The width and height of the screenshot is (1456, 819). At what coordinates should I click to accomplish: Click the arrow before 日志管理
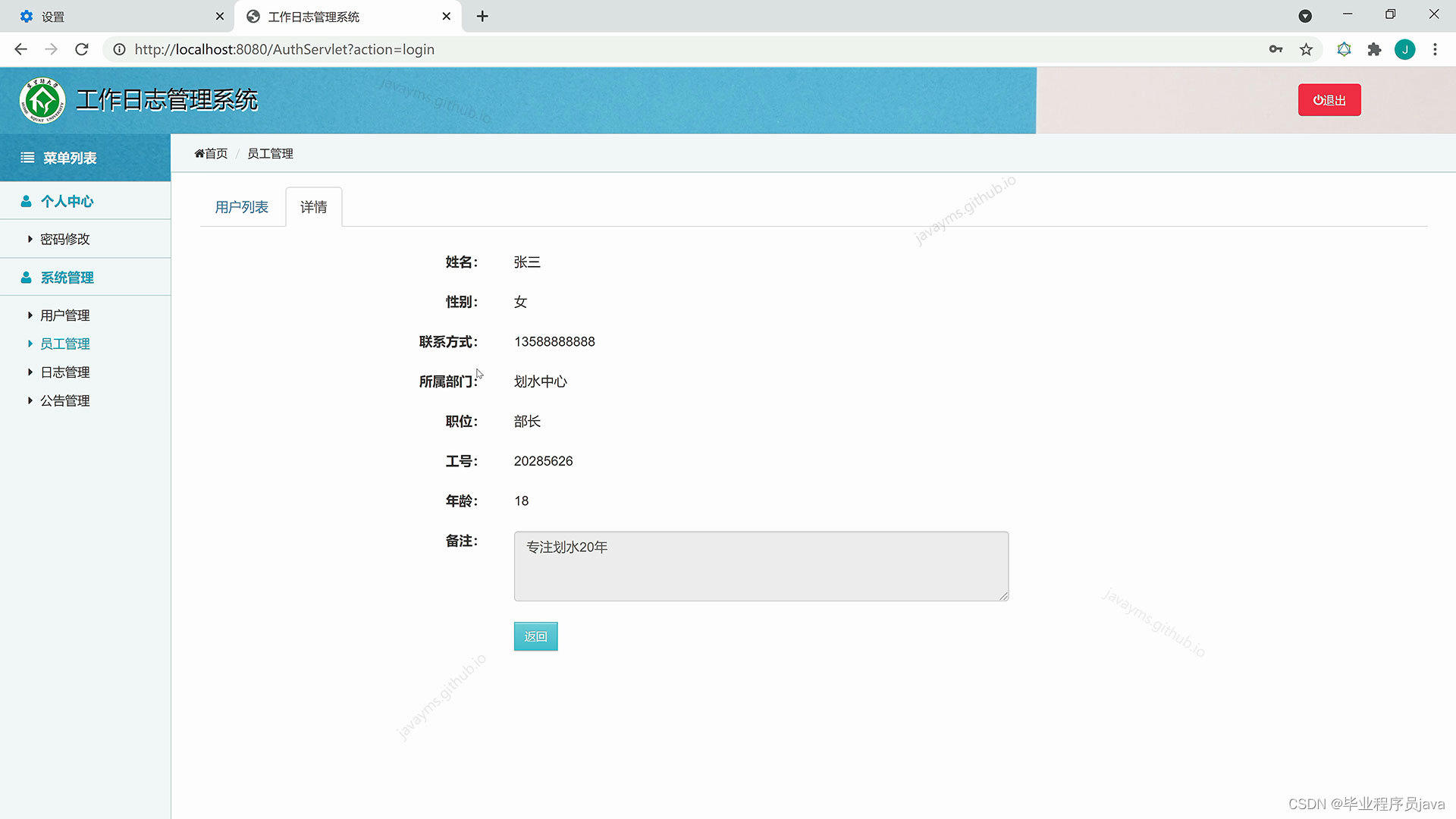[x=30, y=372]
